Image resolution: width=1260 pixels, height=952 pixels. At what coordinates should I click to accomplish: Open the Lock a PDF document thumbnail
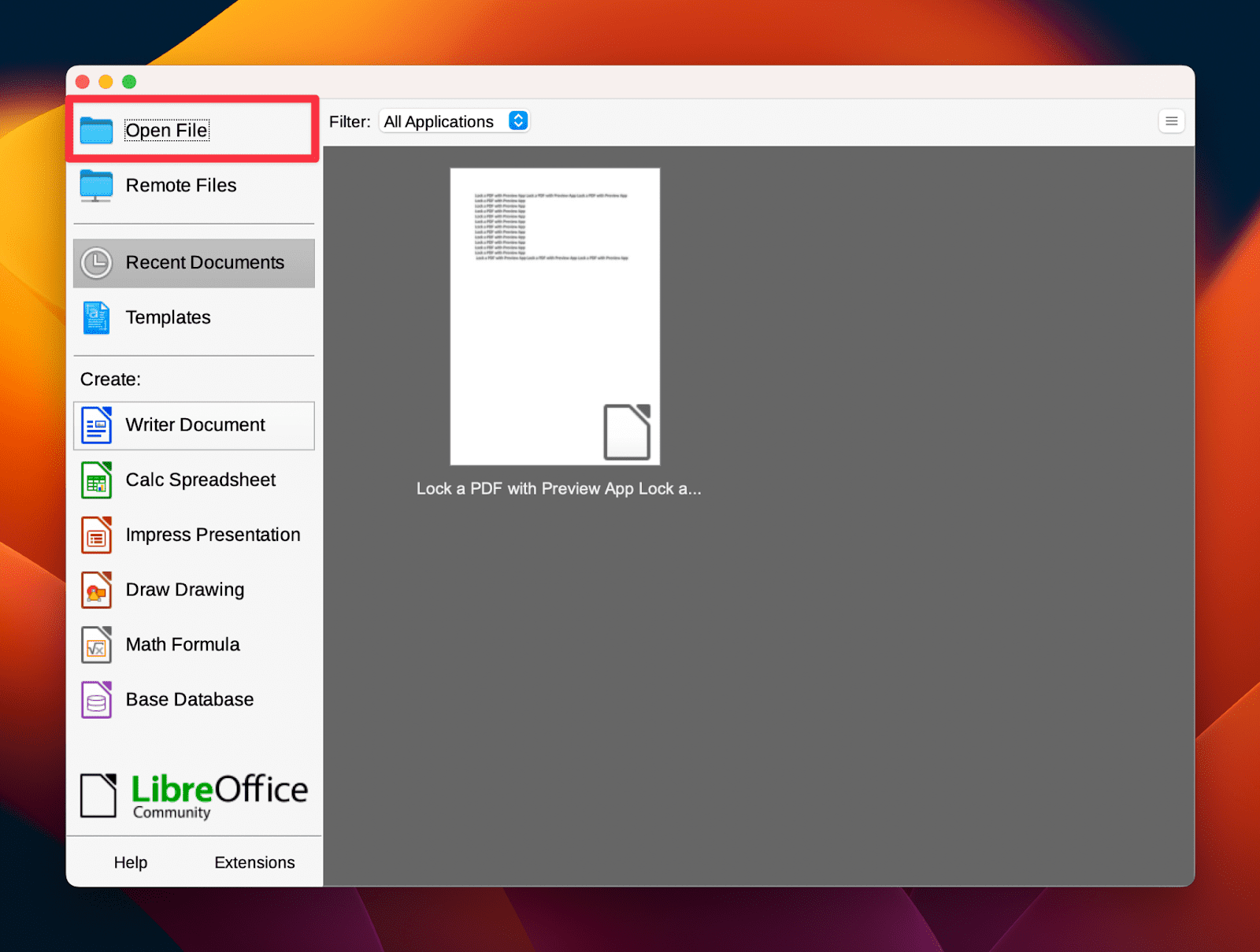click(555, 317)
